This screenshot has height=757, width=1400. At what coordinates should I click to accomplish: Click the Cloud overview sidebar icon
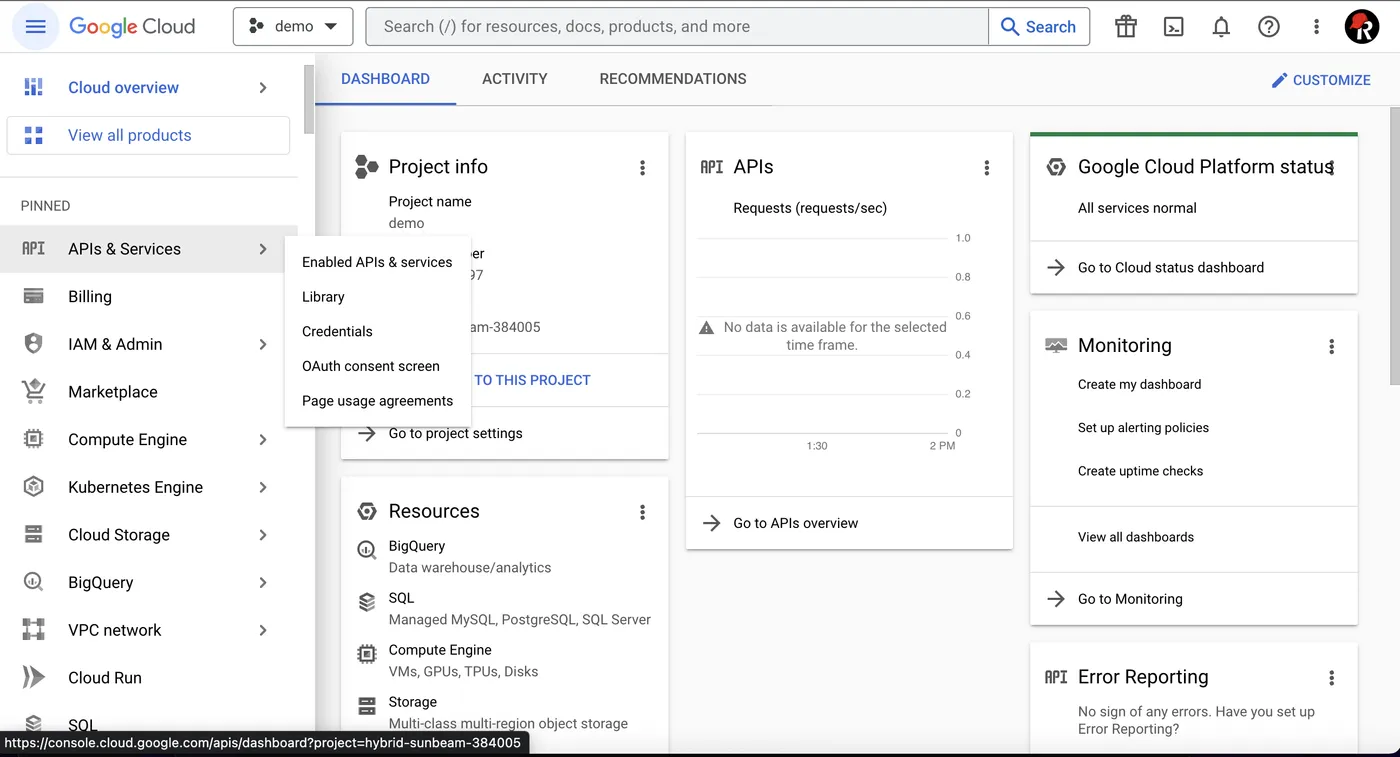click(34, 87)
